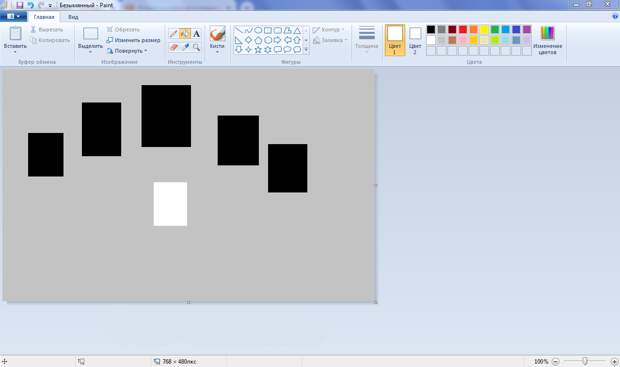The width and height of the screenshot is (620, 367).
Task: Switch to the Вид tab
Action: click(73, 17)
